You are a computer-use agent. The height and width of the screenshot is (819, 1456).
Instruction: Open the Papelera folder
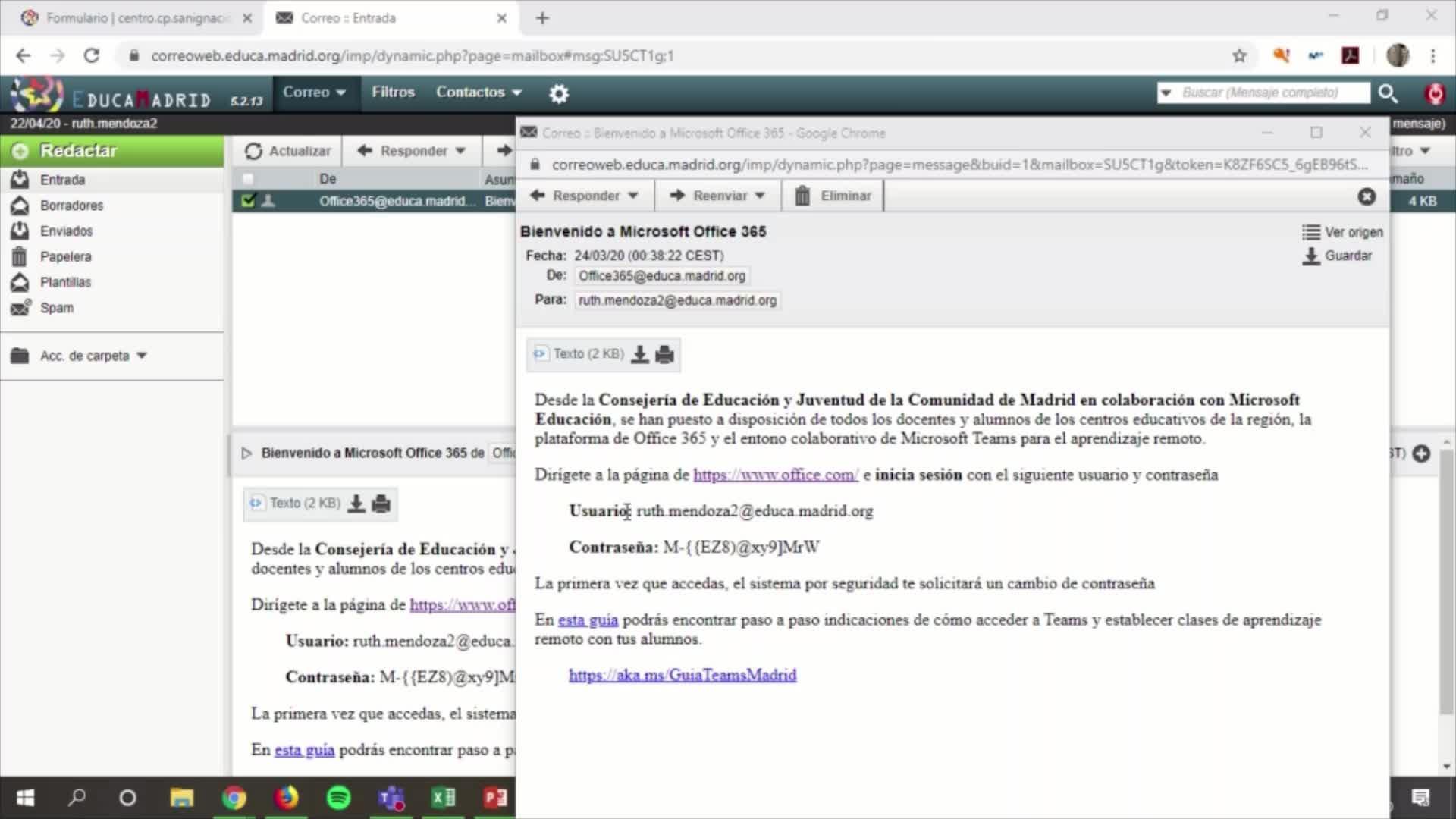(x=65, y=256)
